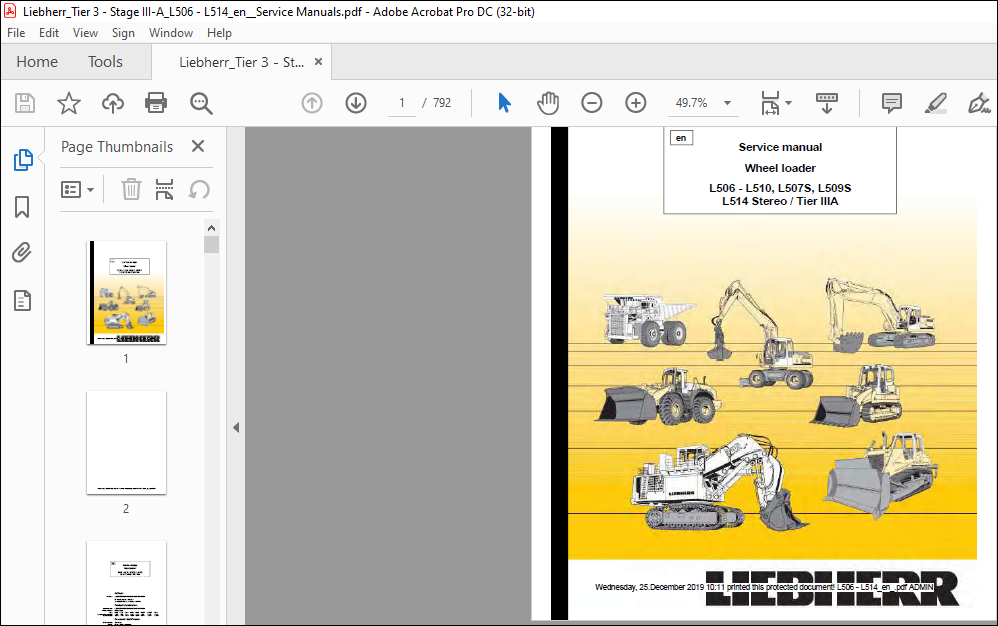
Task: Click the 'Service manual' title text
Action: point(780,147)
